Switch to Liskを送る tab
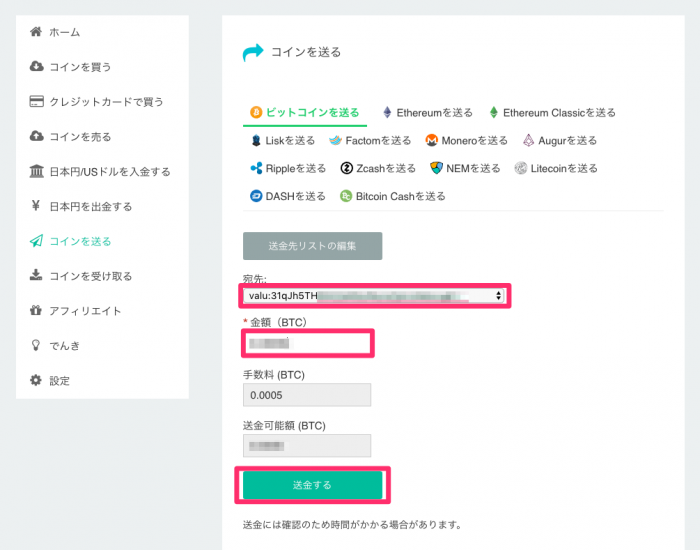 283,141
